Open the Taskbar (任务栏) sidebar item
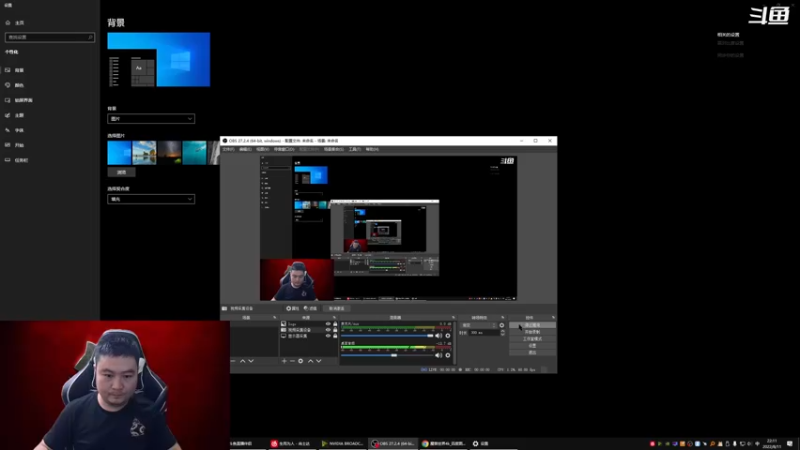Viewport: 800px width, 450px height. 17,160
